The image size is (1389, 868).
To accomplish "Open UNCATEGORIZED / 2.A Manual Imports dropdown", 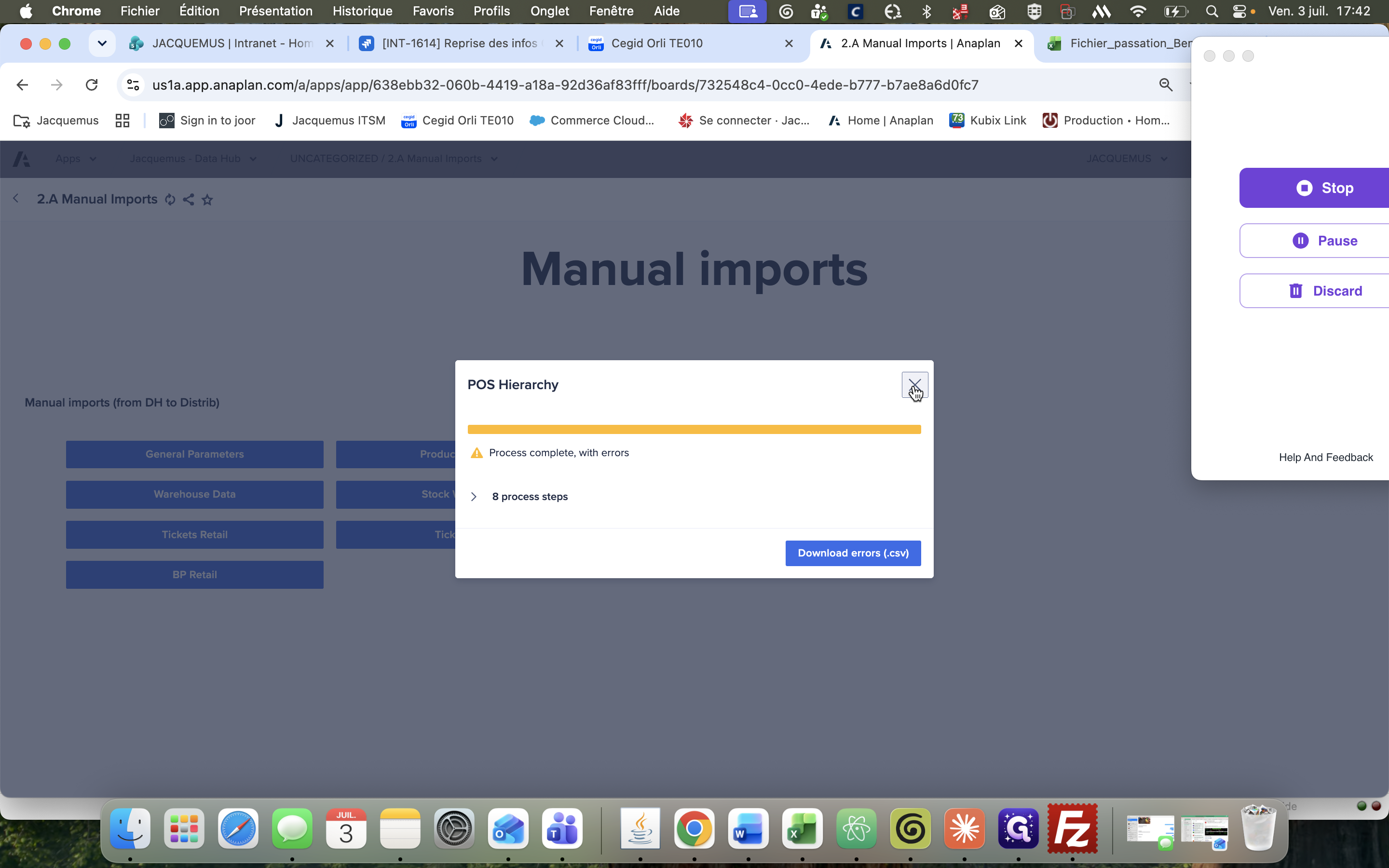I will click(394, 159).
